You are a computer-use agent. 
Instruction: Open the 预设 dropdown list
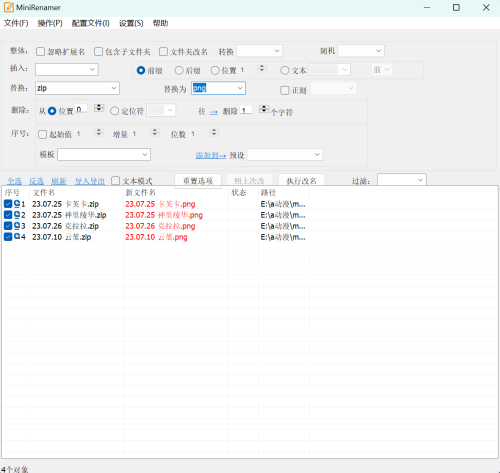[x=285, y=155]
